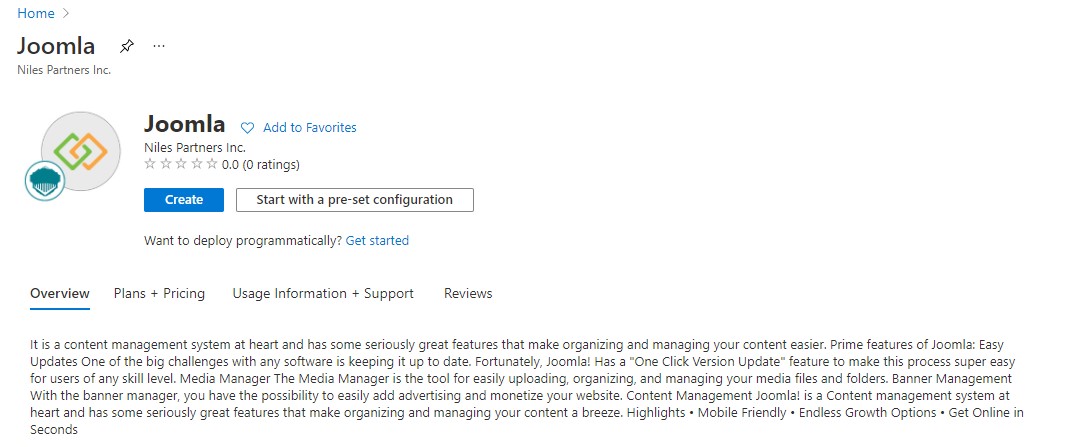Switch to the Plans + Pricing tab
1077x447 pixels.
coord(159,293)
